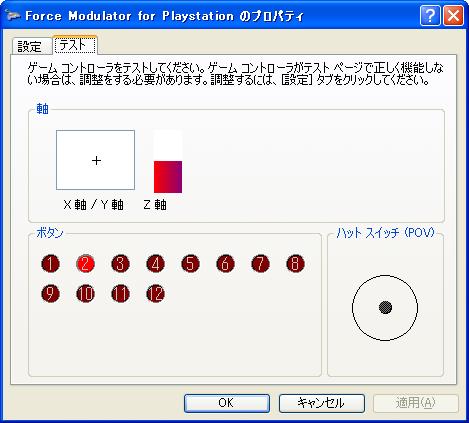
Task: Click button indicator number 9
Action: 50,294
